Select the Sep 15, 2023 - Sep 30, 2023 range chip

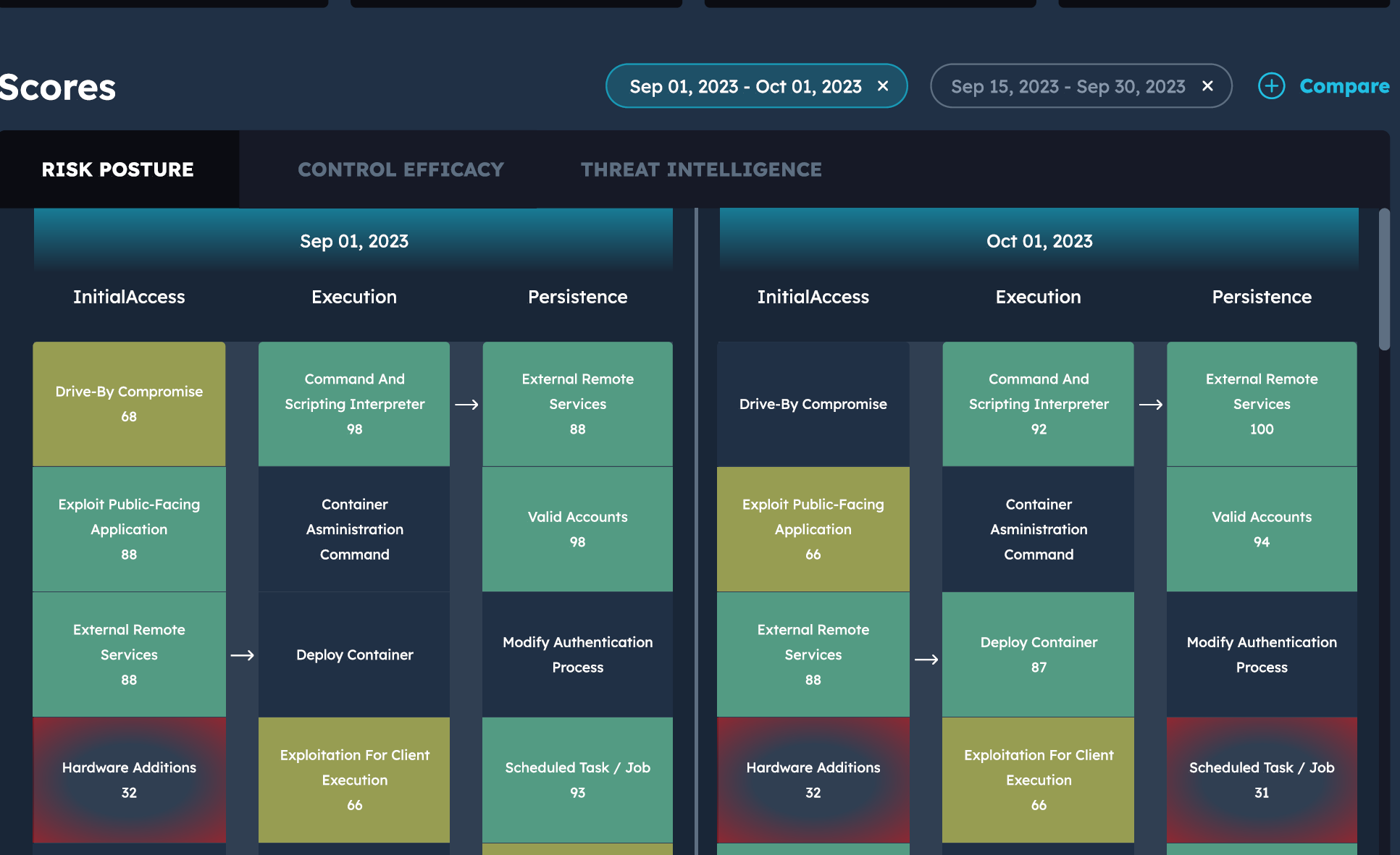(1068, 86)
